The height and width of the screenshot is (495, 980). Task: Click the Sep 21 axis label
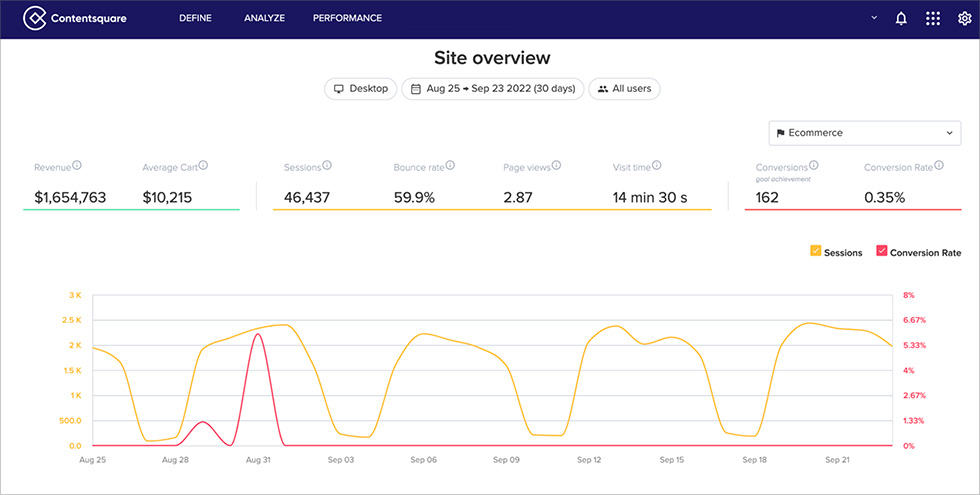coord(837,460)
